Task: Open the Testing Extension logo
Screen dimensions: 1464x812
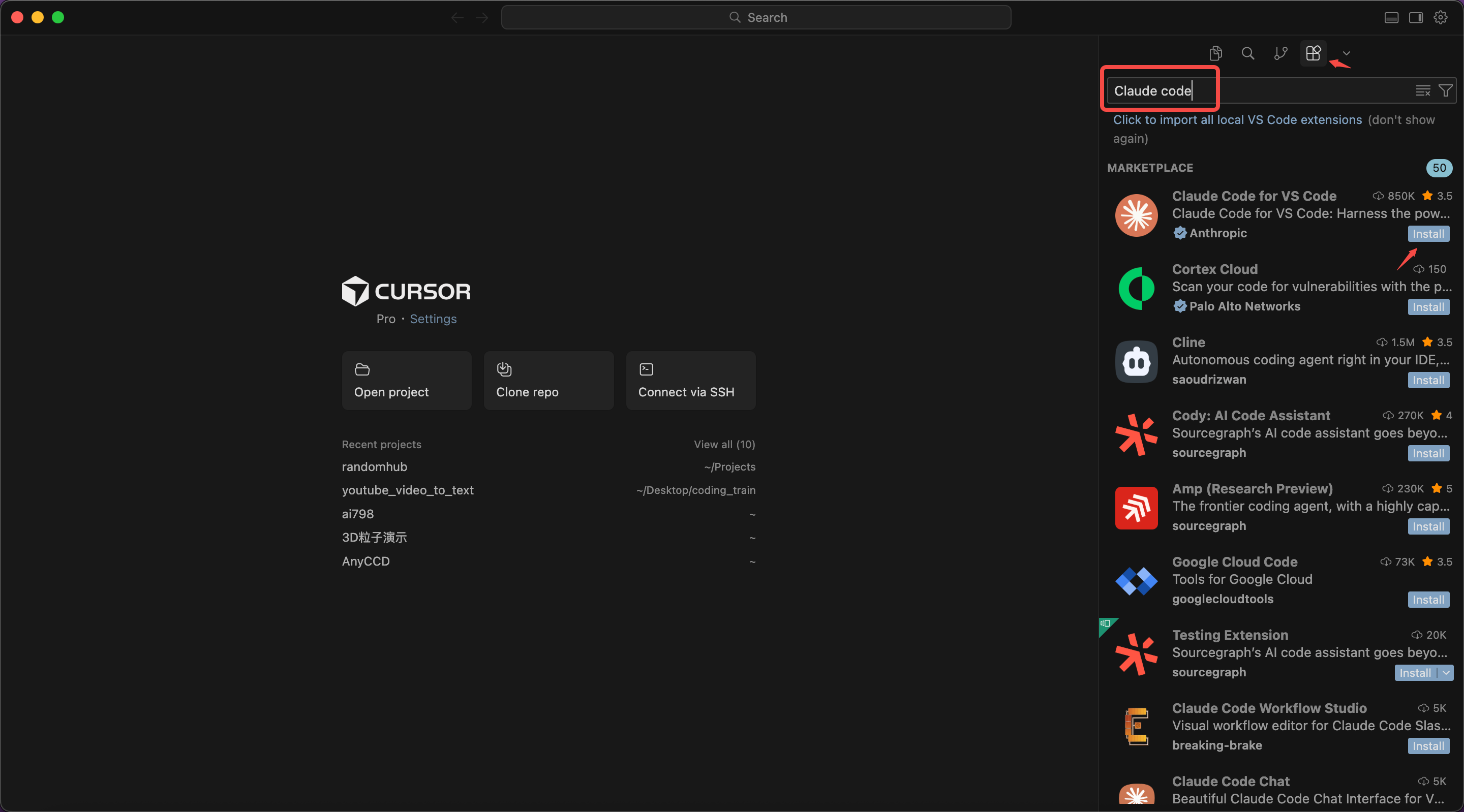Action: [x=1136, y=654]
